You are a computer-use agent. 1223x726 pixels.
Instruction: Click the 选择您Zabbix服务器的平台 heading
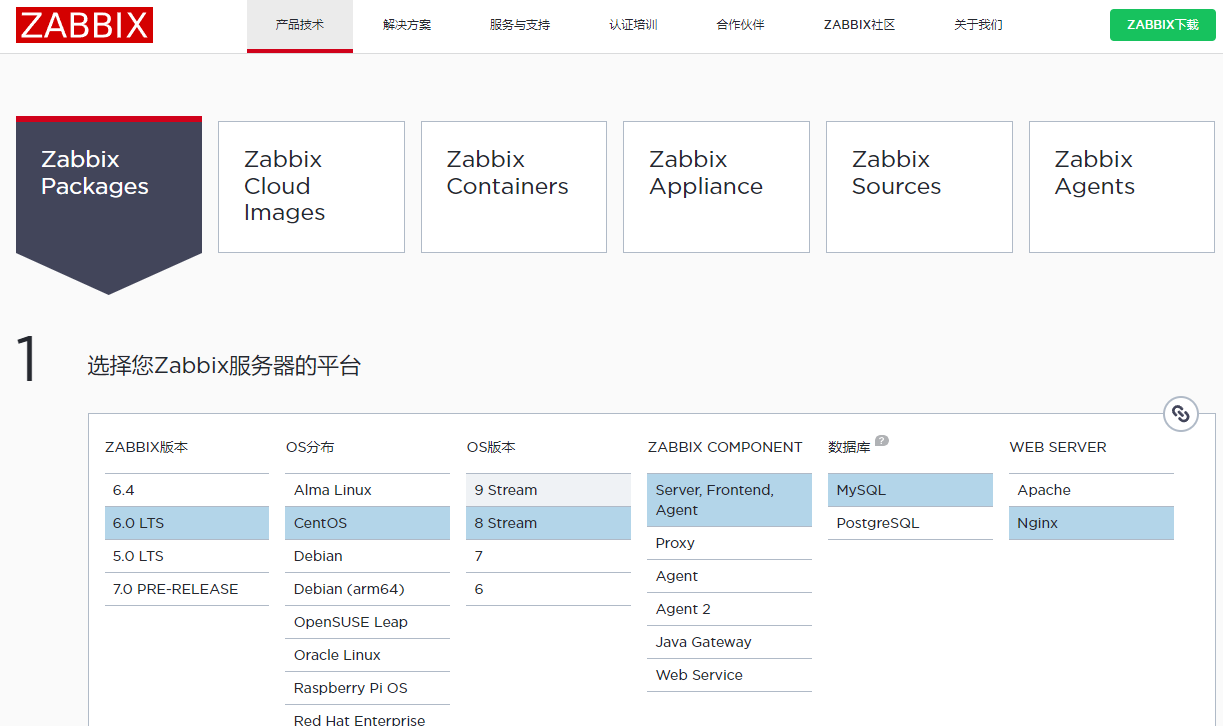pos(224,366)
